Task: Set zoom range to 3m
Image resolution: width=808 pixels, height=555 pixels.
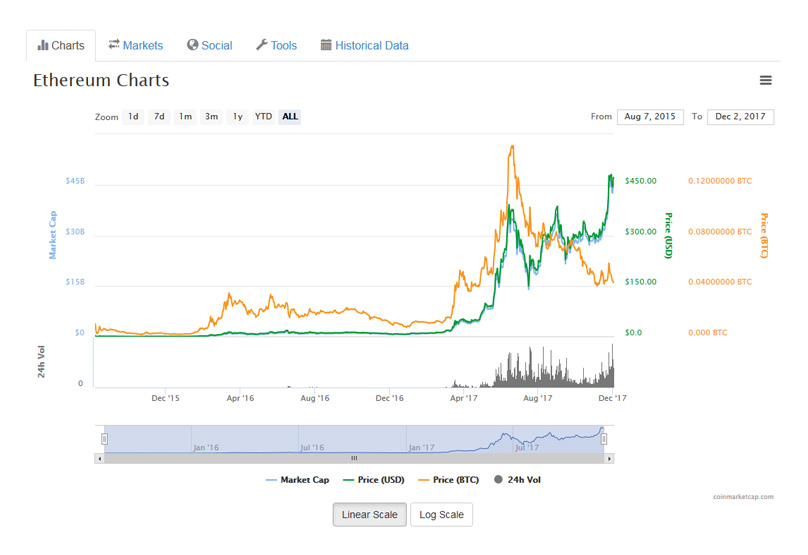Action: point(211,116)
